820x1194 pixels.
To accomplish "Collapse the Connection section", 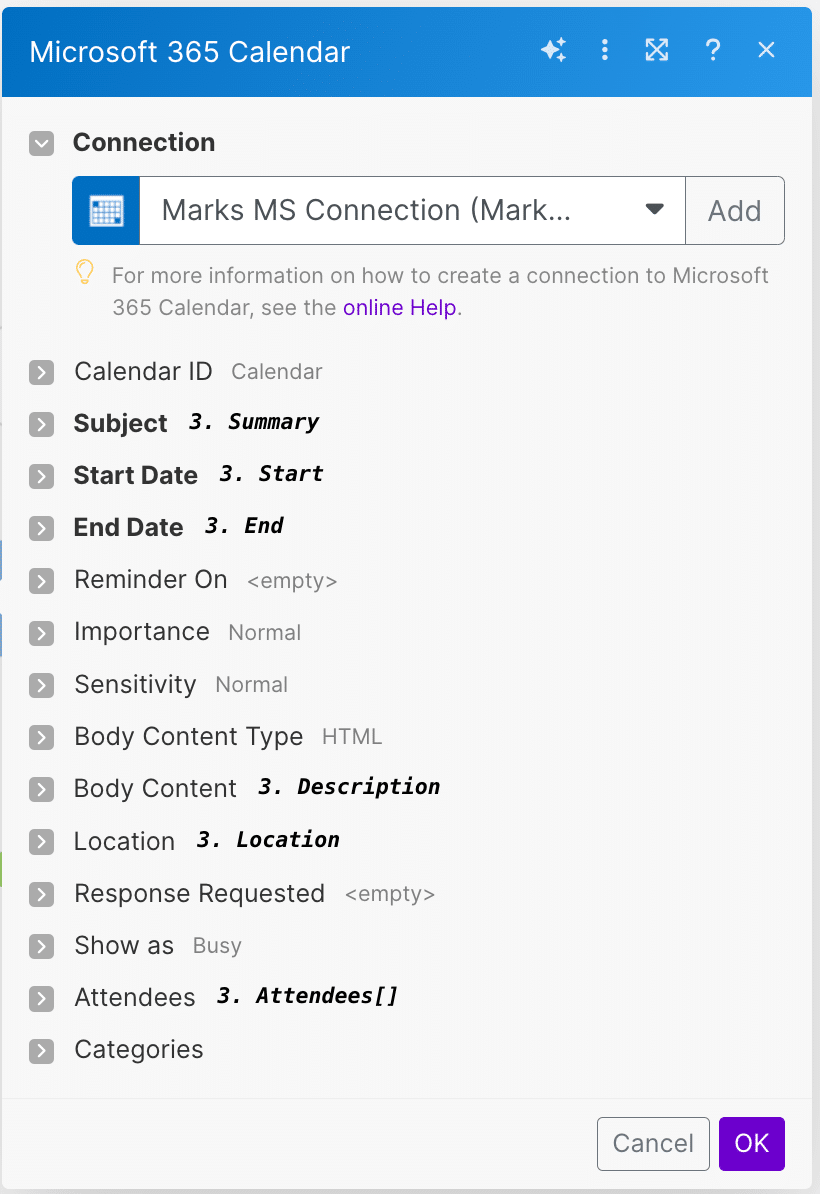I will click(41, 143).
